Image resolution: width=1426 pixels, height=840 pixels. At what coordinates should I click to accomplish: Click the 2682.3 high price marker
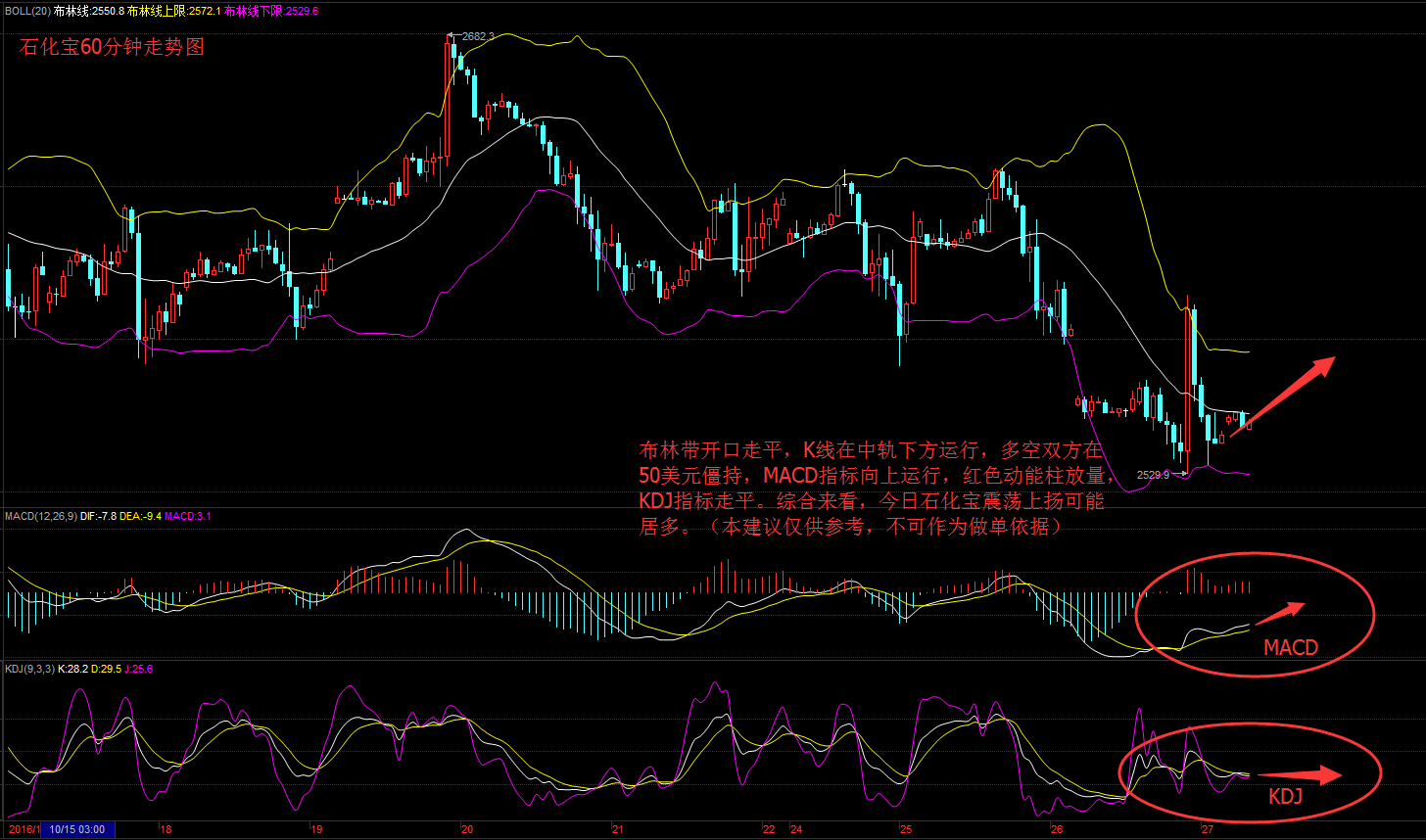pyautogui.click(x=475, y=36)
